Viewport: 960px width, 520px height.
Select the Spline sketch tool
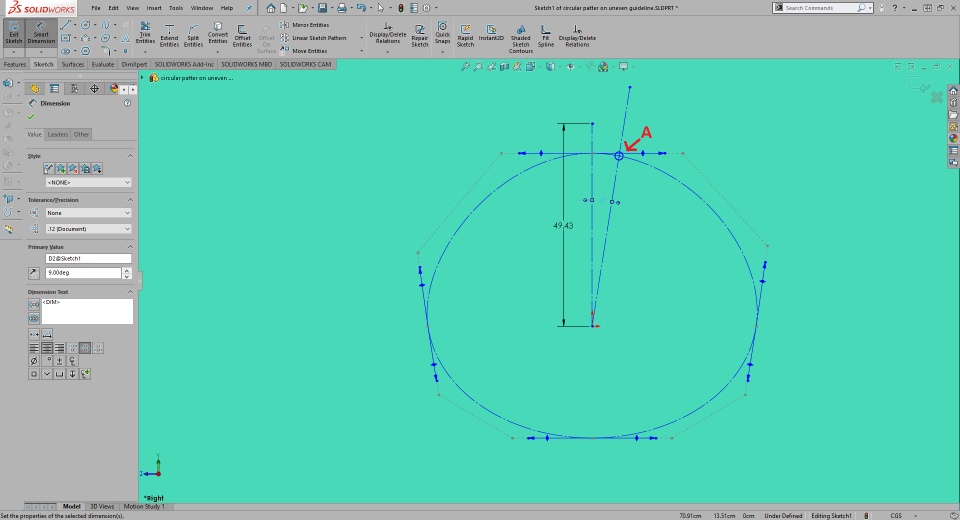coord(105,25)
